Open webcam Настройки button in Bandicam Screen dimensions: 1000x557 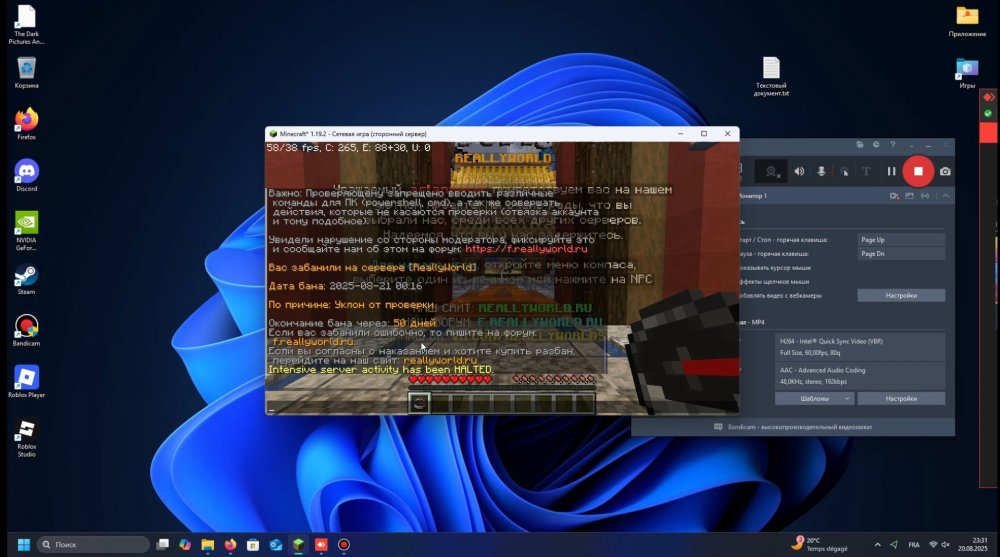pyautogui.click(x=901, y=295)
